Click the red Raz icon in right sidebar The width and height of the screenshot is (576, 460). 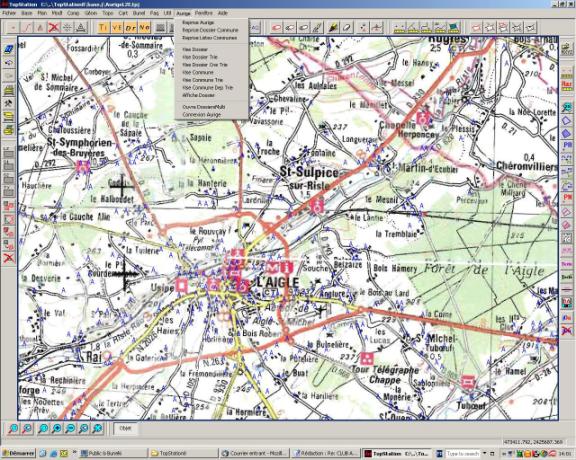point(567,86)
